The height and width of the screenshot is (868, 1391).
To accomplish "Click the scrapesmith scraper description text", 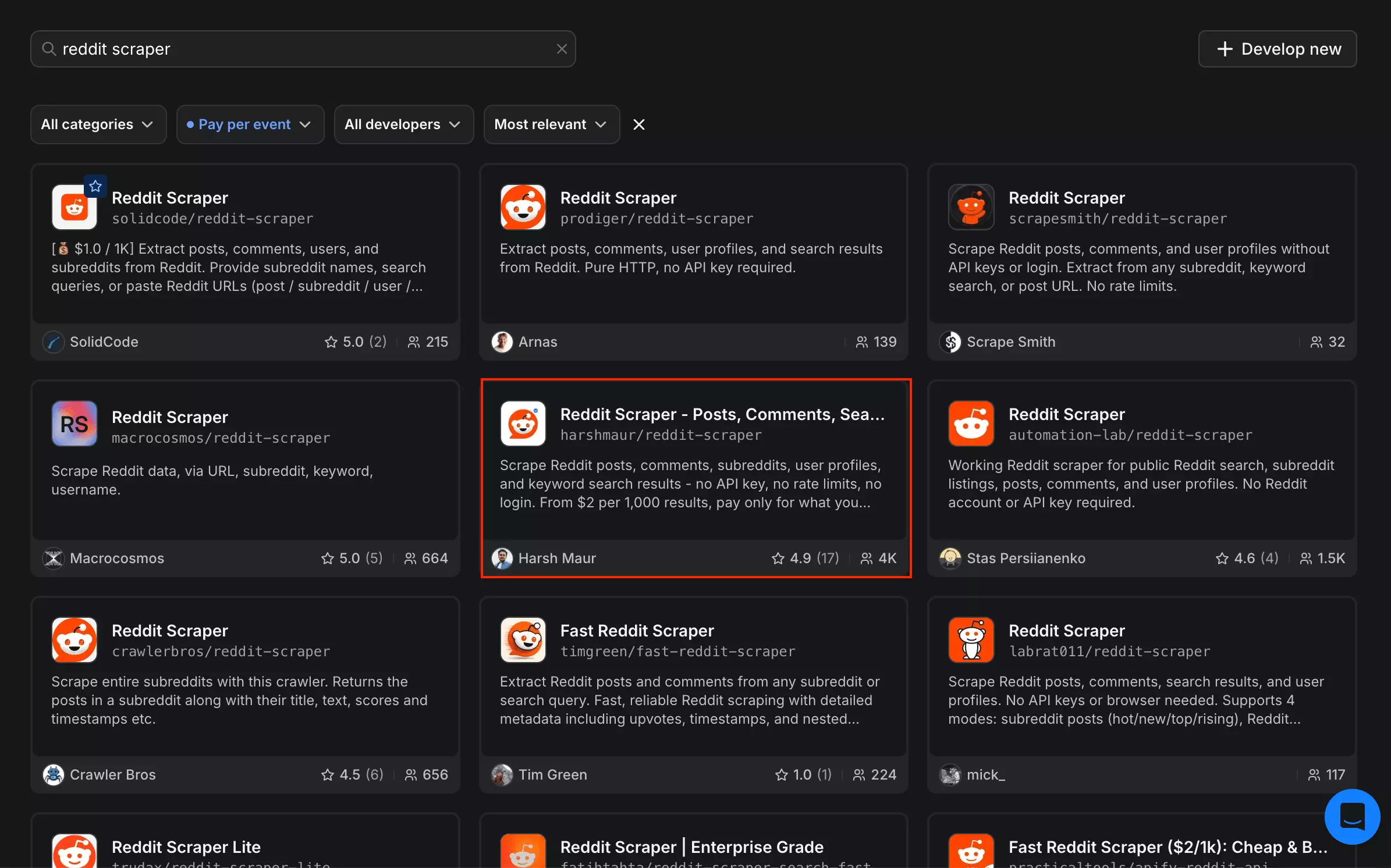I will point(1138,268).
